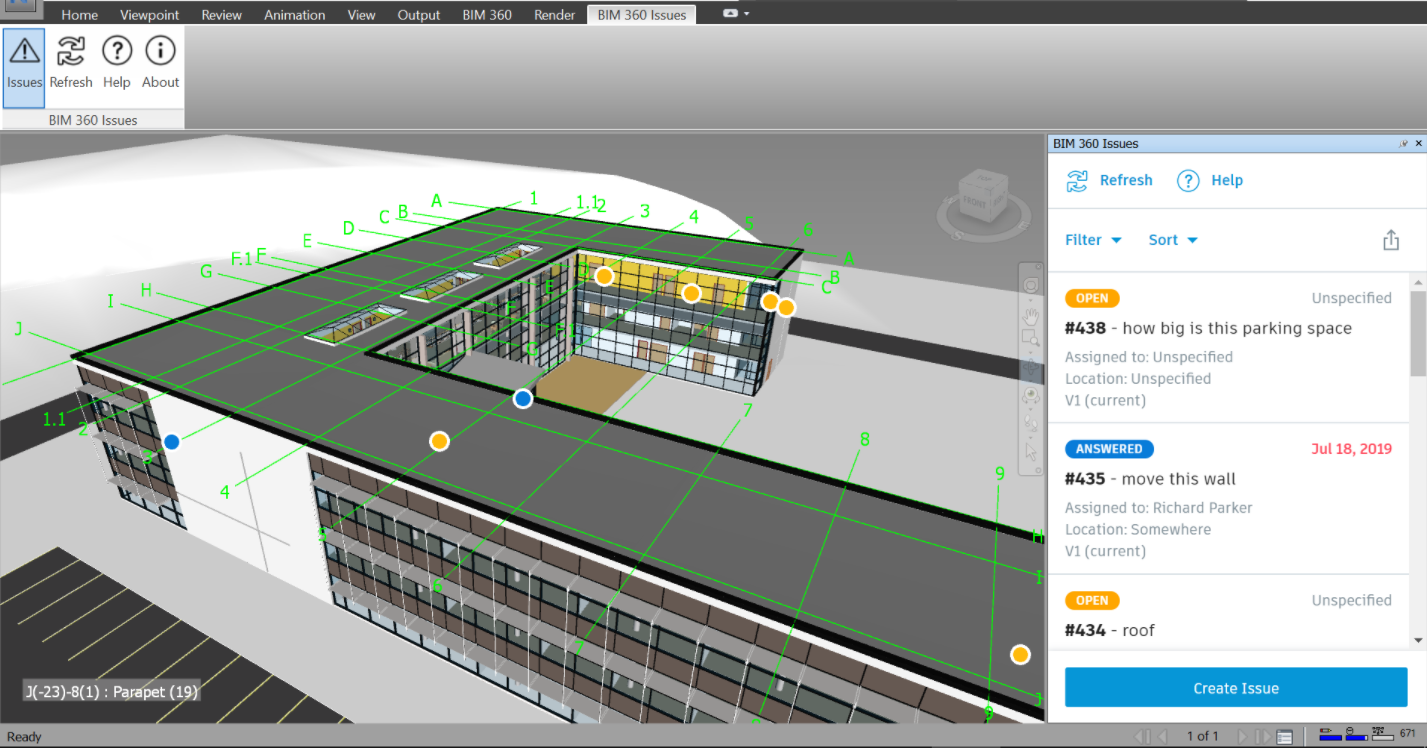
Task: Select the Look Around tool
Action: click(x=1031, y=396)
